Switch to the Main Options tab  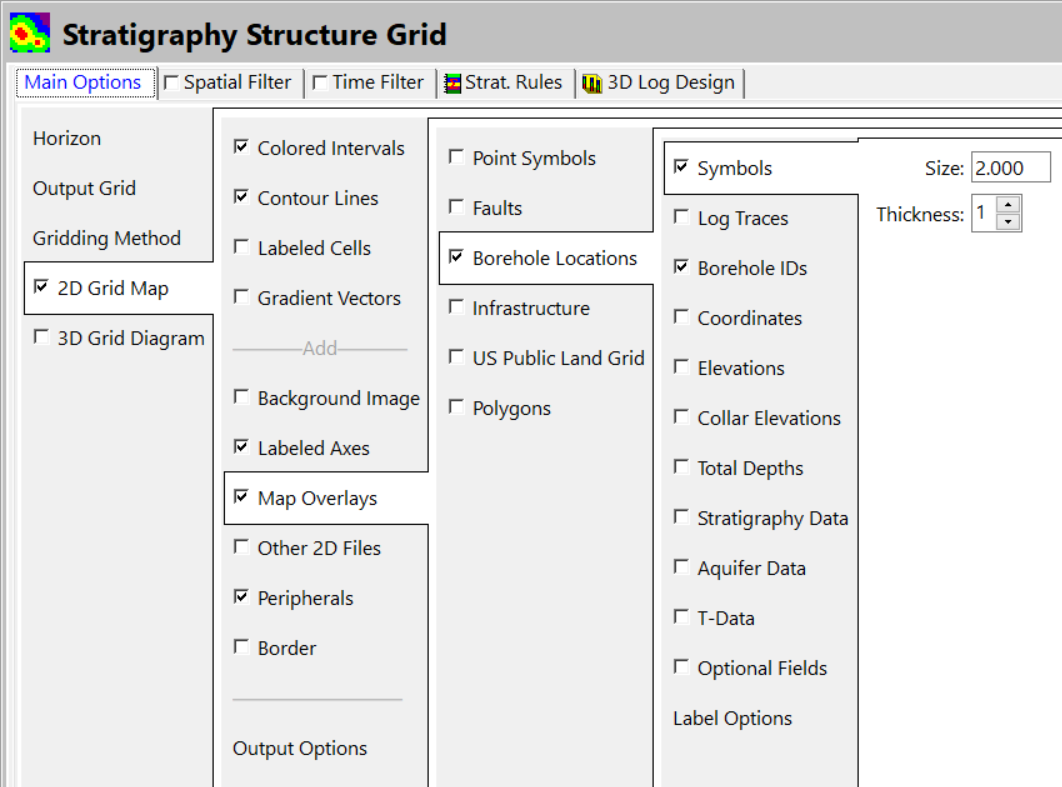(83, 83)
